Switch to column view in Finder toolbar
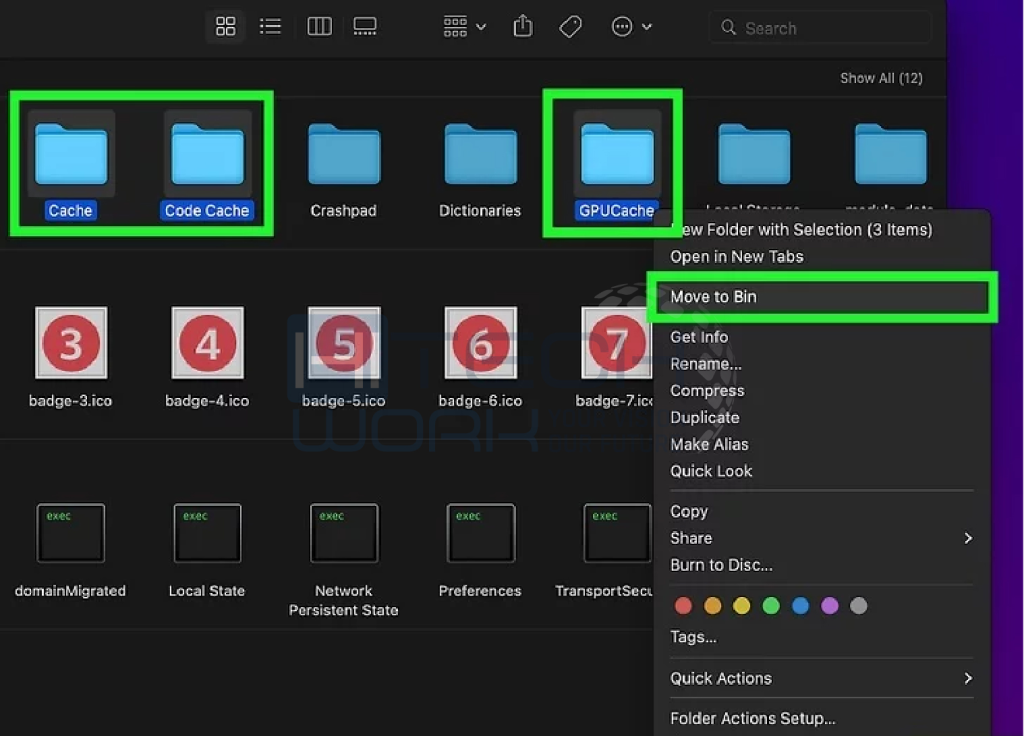1024x736 pixels. [319, 27]
